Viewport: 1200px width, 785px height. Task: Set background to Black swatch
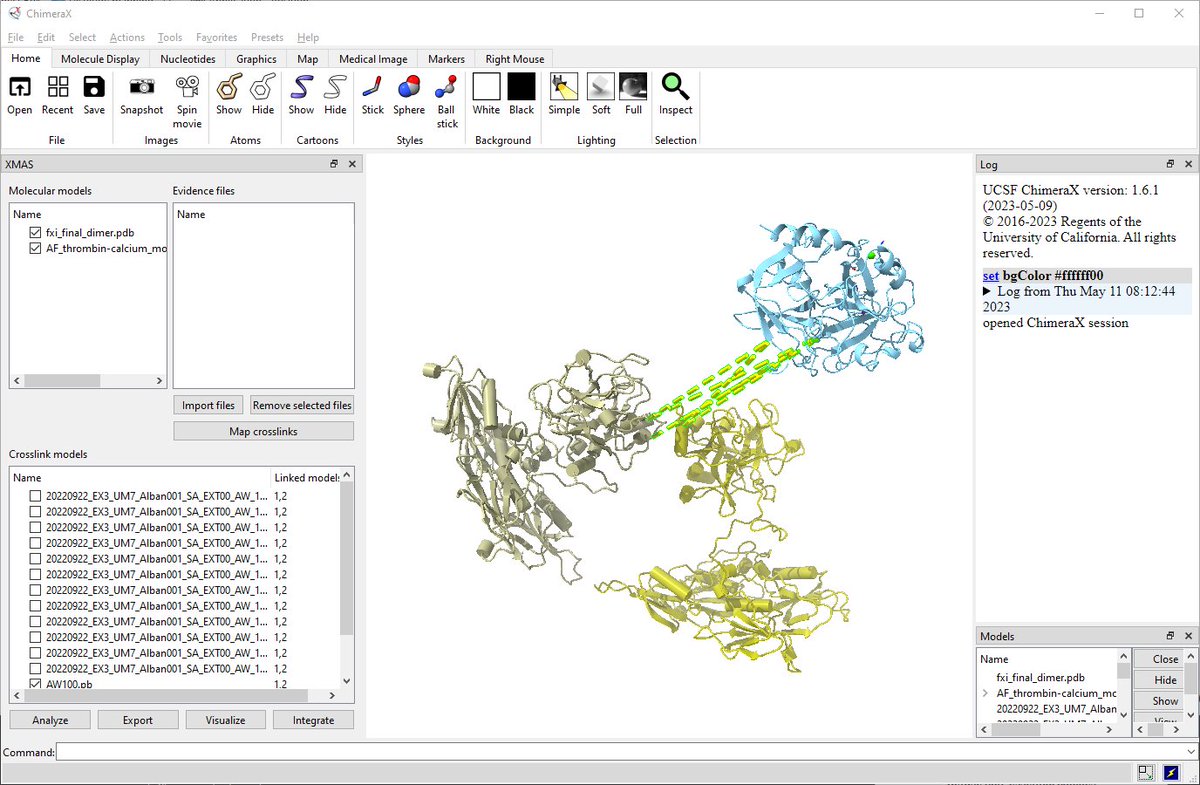tap(522, 88)
